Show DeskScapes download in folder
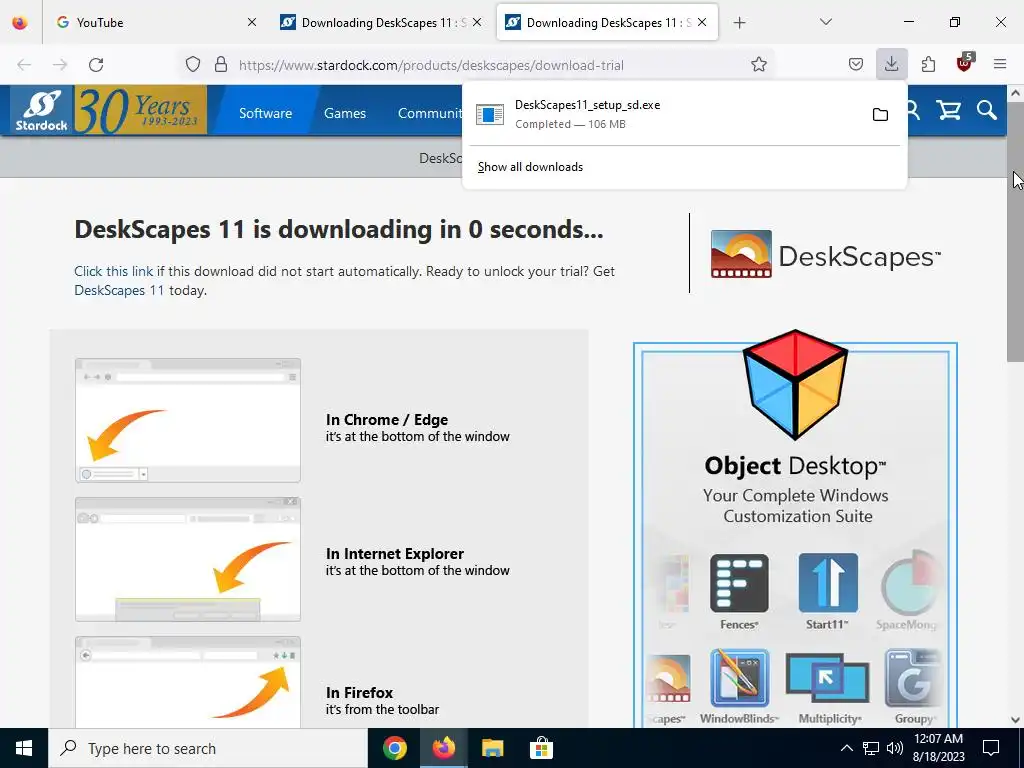This screenshot has width=1024, height=768. [880, 114]
